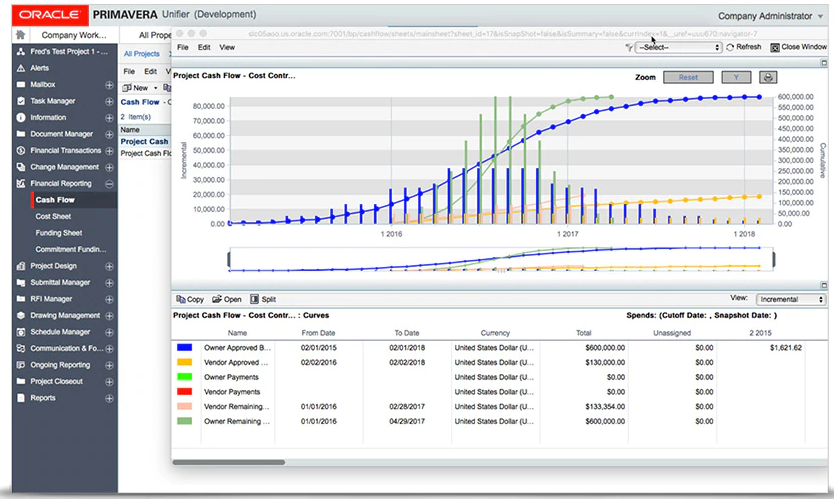The height and width of the screenshot is (499, 834).
Task: Click the filter funnel icon beside Select
Action: pos(629,48)
